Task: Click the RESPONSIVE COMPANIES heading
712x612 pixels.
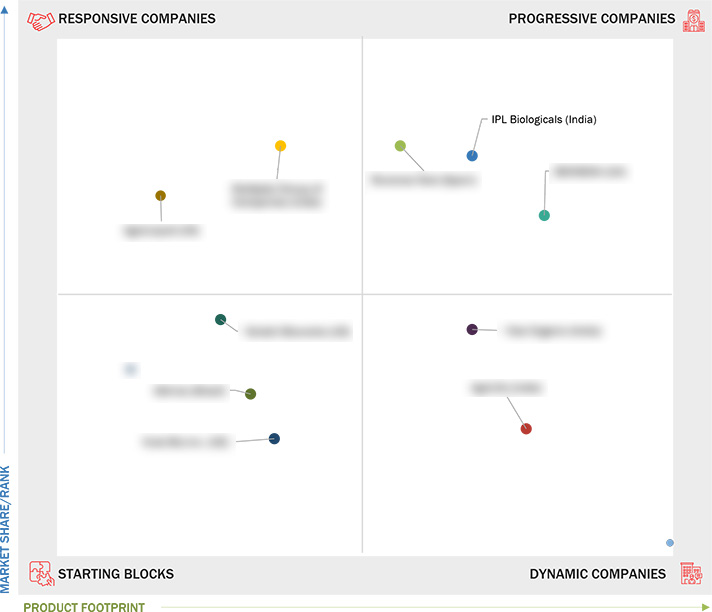Action: (137, 19)
